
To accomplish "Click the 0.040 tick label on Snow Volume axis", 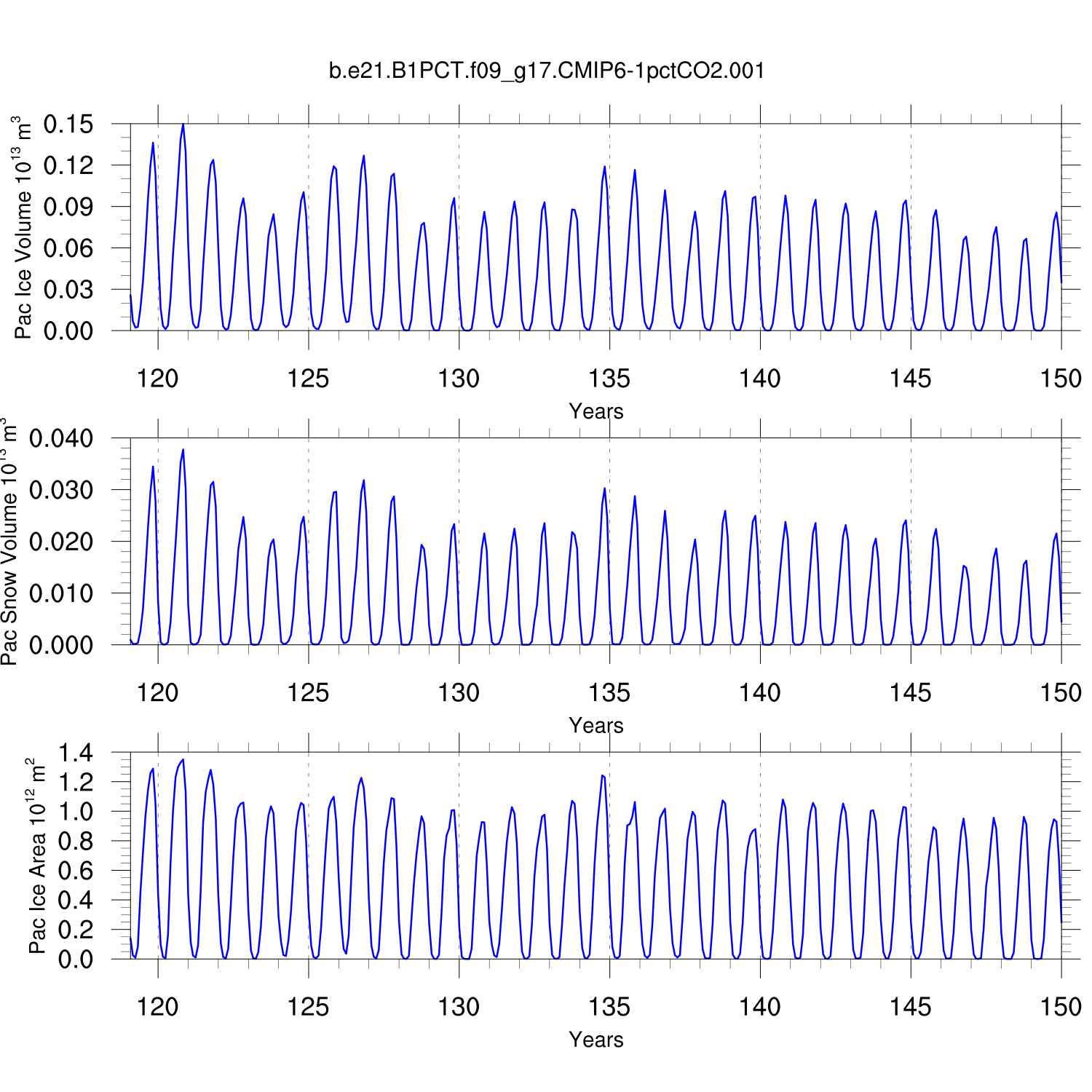I will coord(61,438).
